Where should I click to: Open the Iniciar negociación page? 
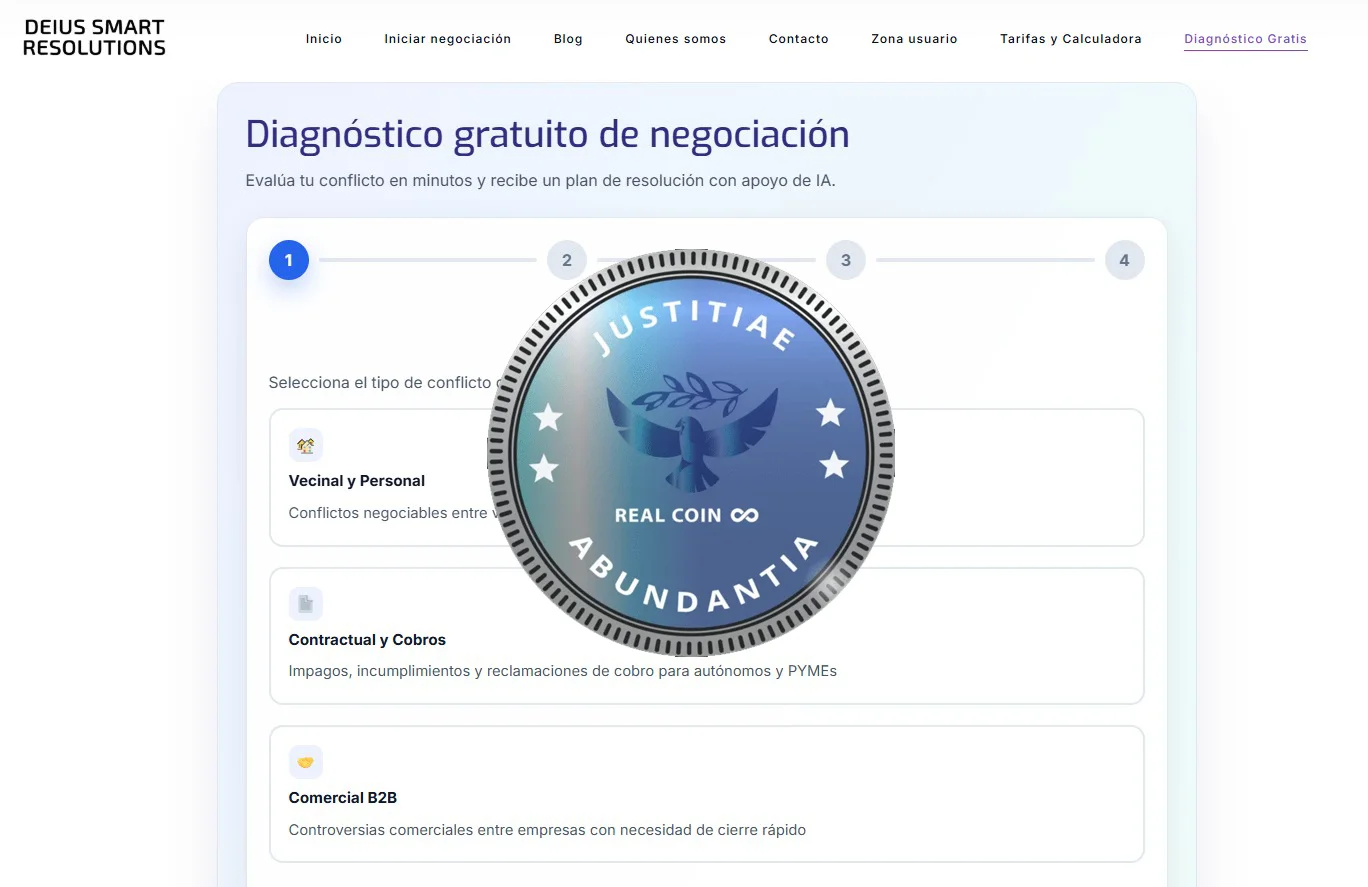point(448,39)
